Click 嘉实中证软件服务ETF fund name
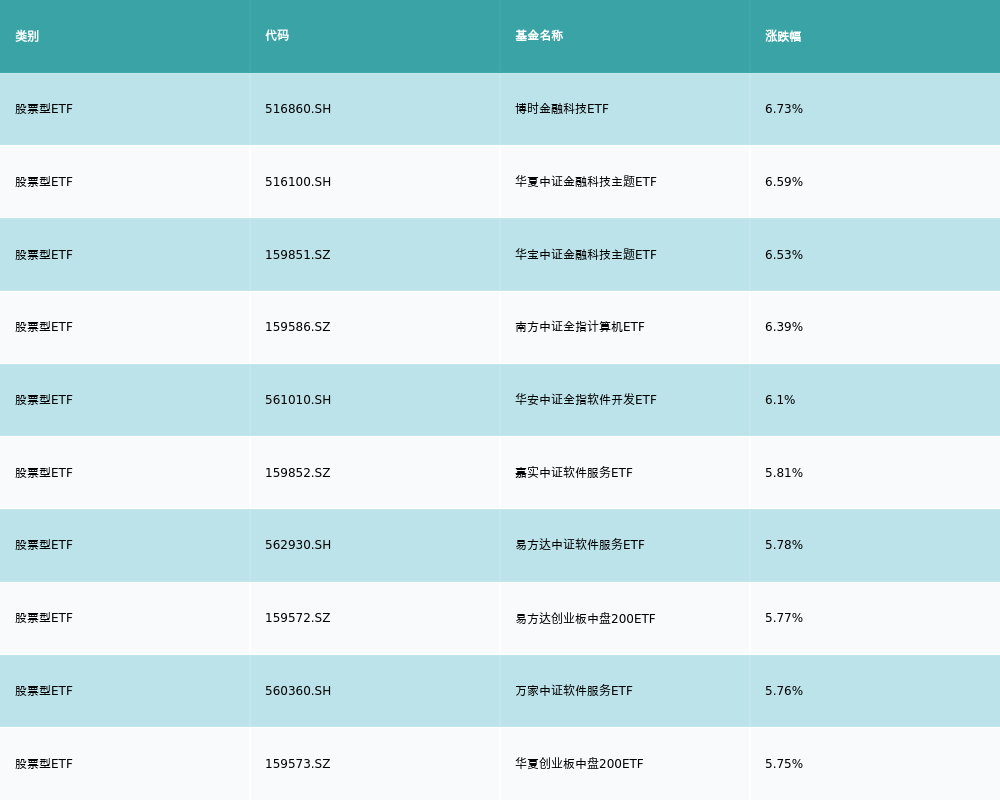This screenshot has height=800, width=1000. tap(573, 473)
